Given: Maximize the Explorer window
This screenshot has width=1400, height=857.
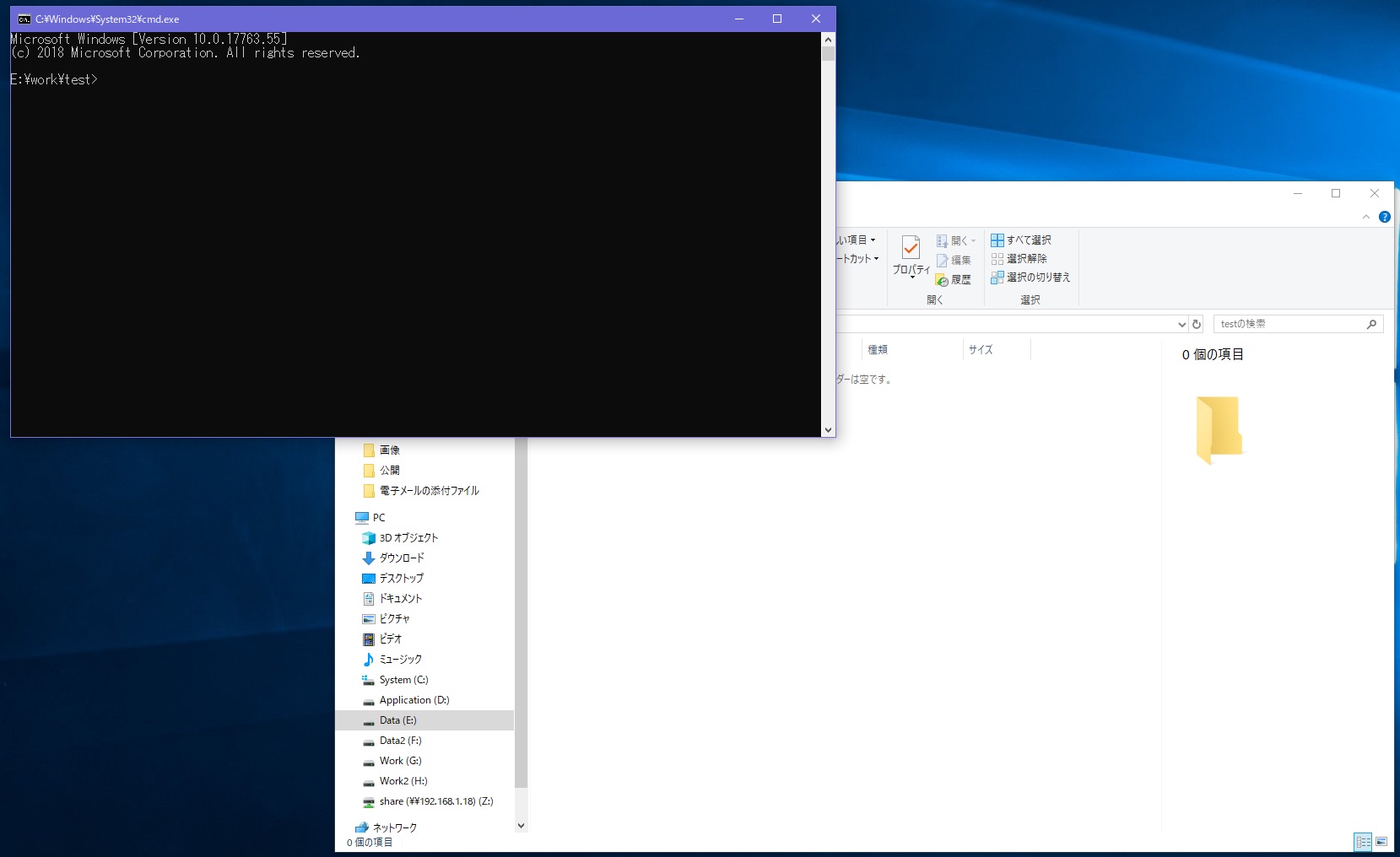Looking at the screenshot, I should tap(1336, 193).
